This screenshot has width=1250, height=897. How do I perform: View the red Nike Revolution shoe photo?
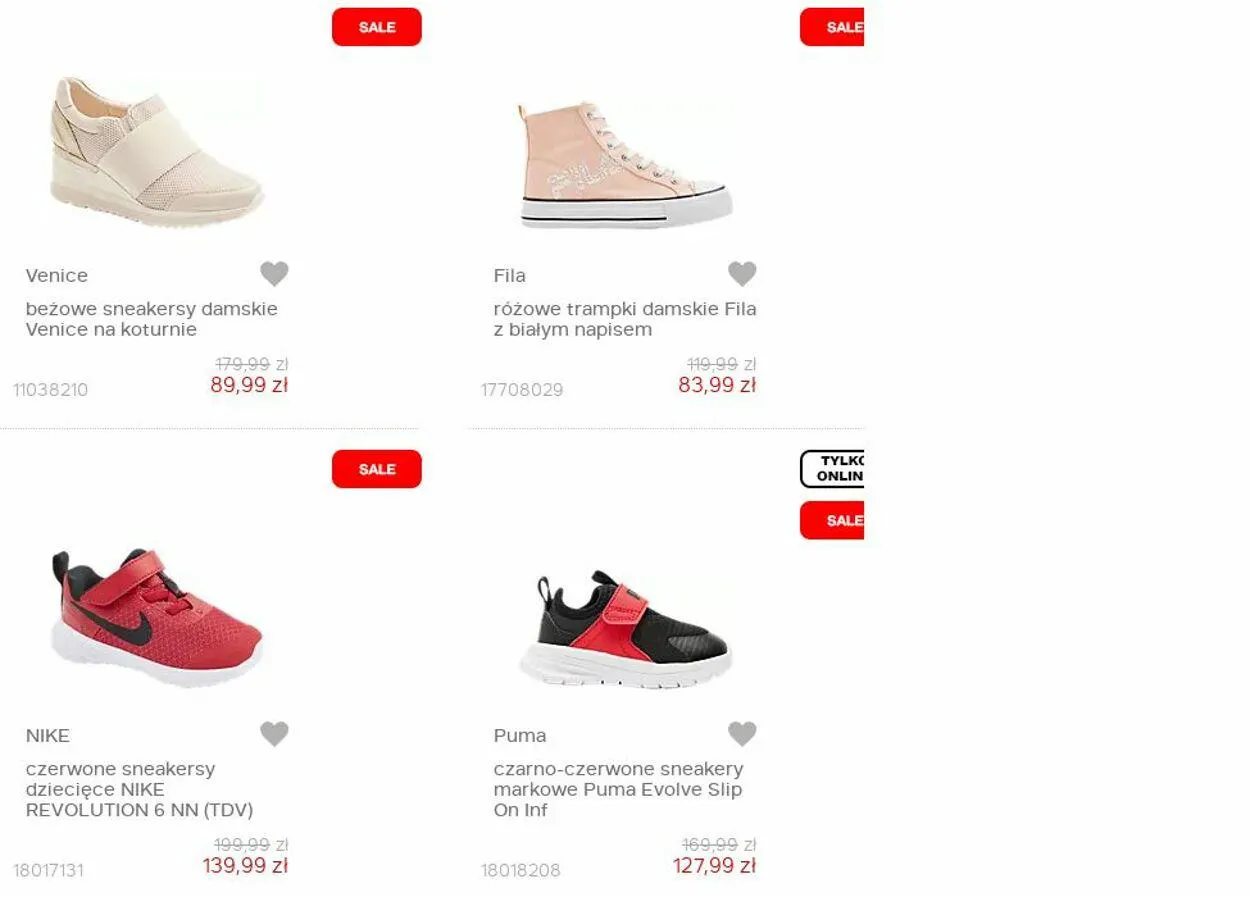(157, 617)
